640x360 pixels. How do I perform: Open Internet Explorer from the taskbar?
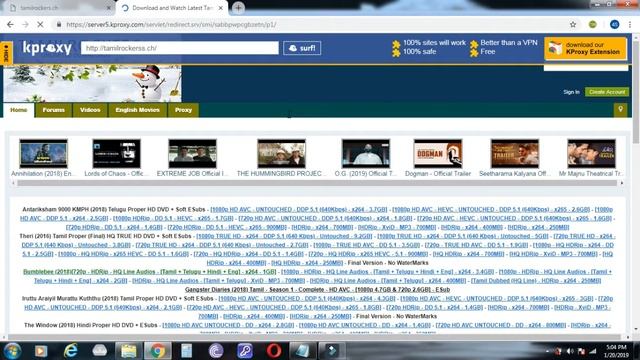(71, 351)
